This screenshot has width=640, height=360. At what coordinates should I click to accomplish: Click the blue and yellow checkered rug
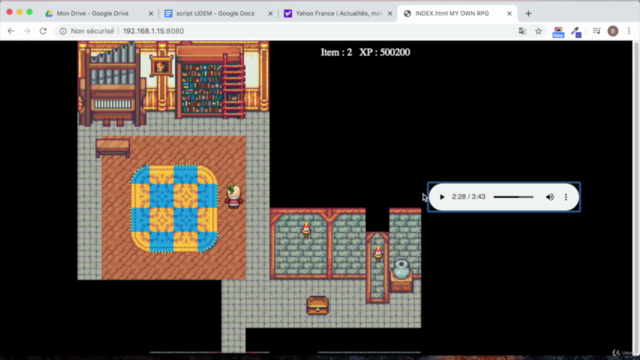pos(174,209)
